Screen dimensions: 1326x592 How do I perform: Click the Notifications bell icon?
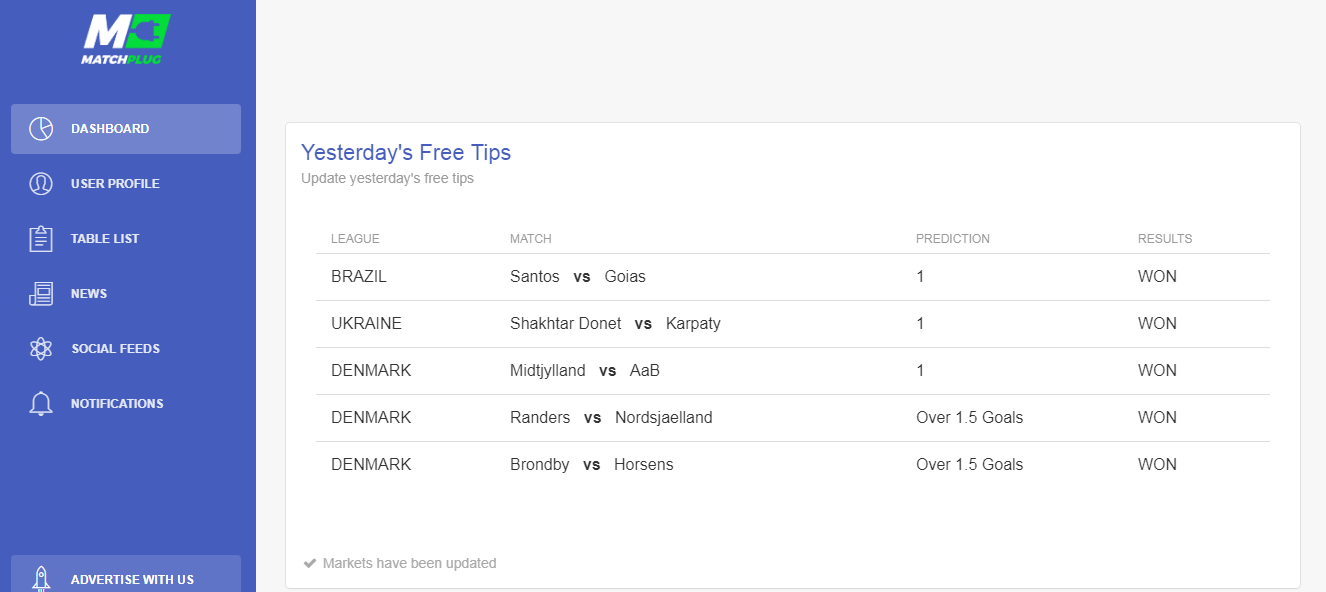click(41, 404)
